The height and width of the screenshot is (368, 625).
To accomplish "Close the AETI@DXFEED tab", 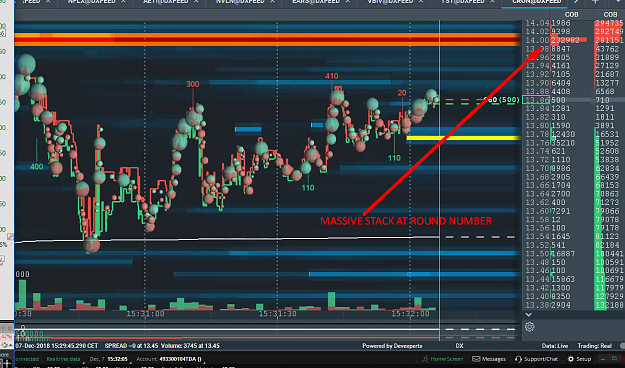I will (x=196, y=2).
